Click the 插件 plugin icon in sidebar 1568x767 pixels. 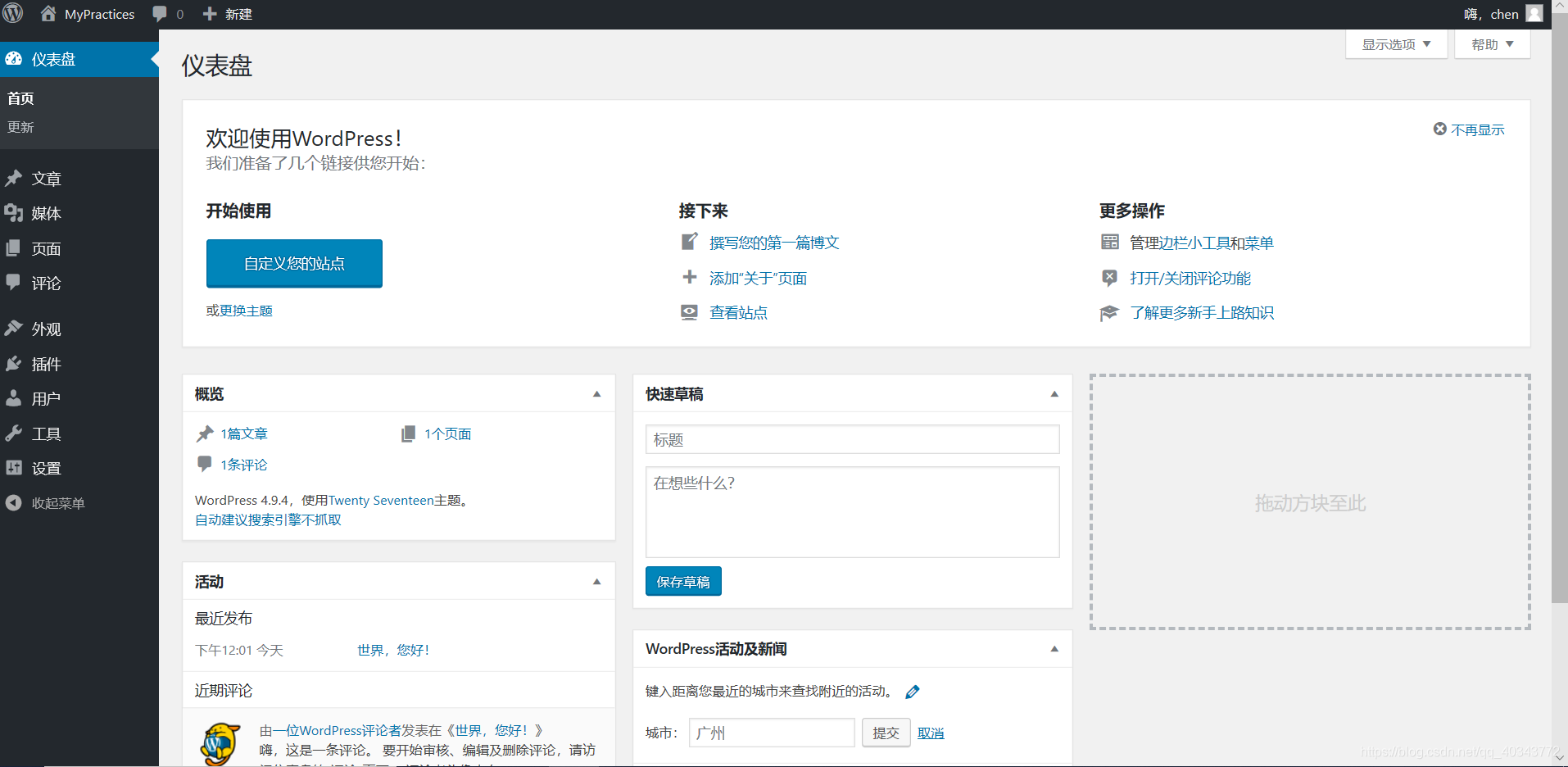(14, 364)
